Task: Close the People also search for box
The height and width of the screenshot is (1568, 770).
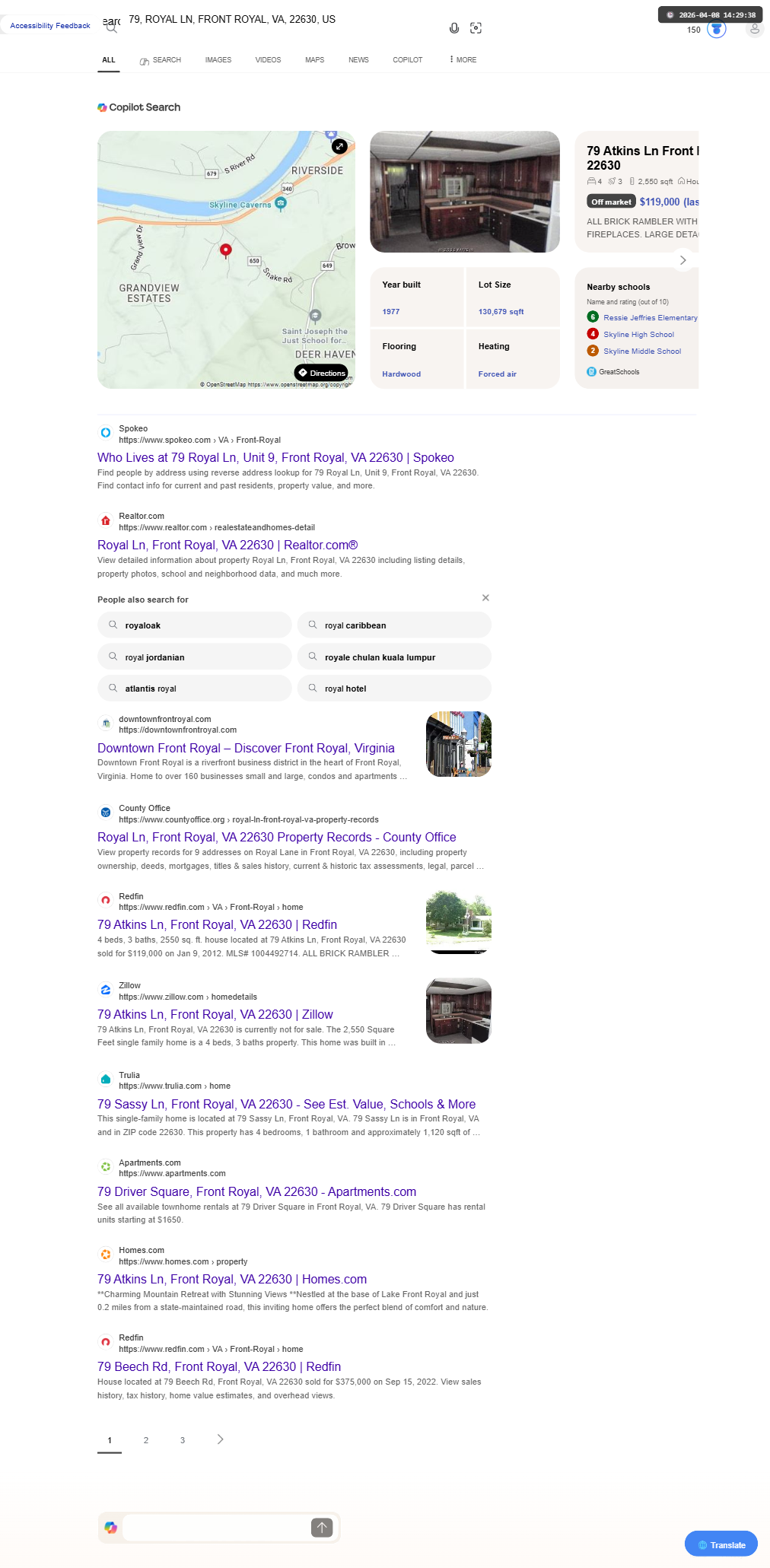Action: coord(485,598)
